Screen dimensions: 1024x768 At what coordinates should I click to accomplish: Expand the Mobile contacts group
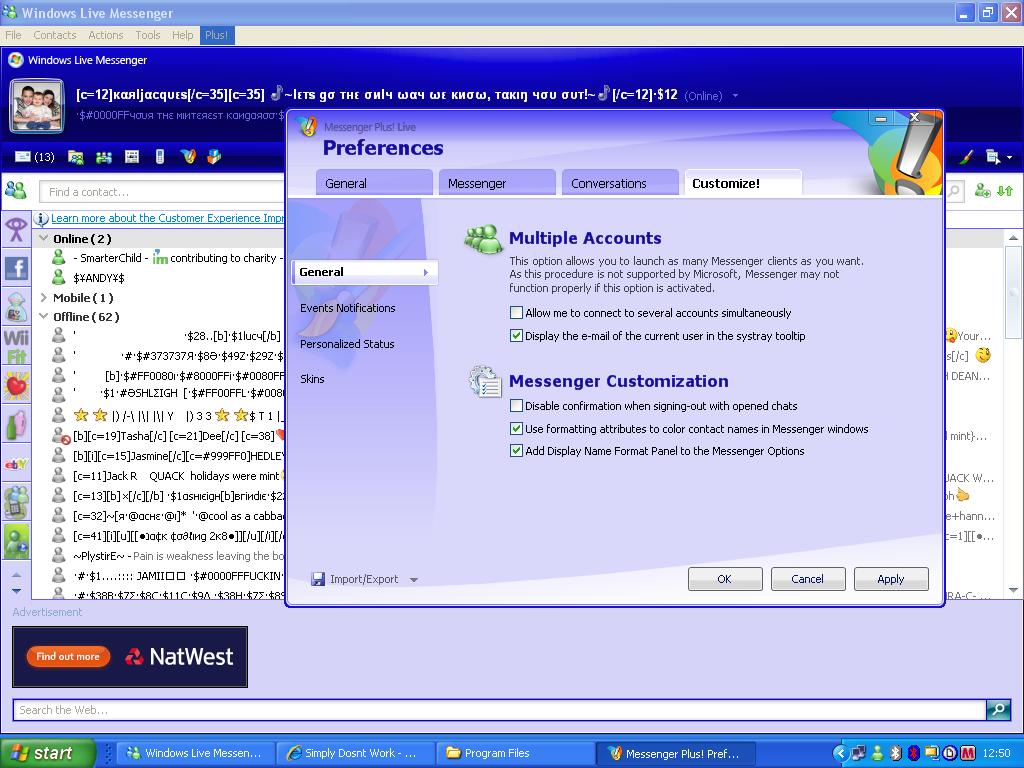[x=44, y=298]
